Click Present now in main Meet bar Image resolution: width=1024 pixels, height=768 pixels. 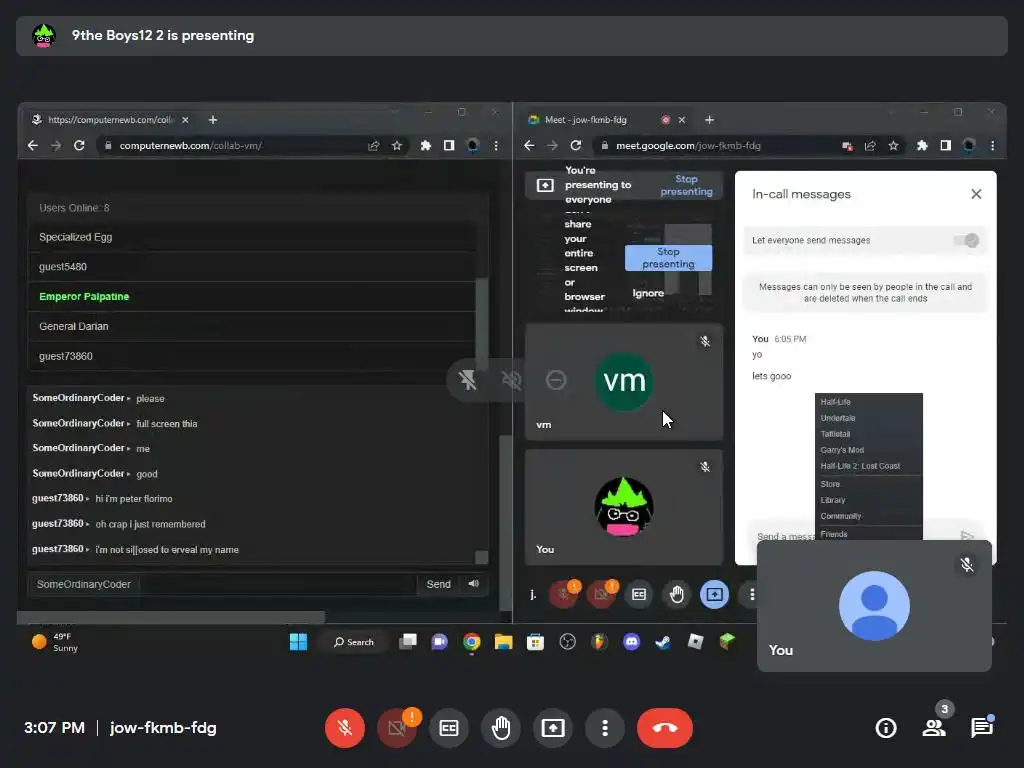(x=553, y=728)
